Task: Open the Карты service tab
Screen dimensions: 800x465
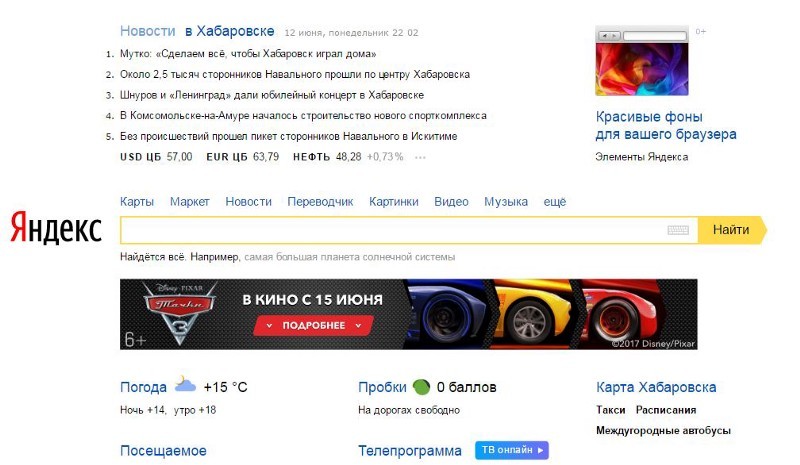Action: point(137,202)
